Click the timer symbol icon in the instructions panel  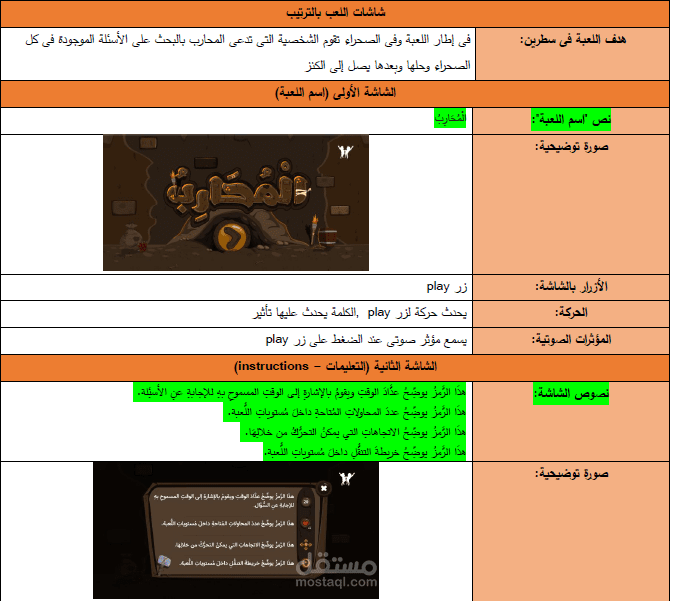pos(306,501)
